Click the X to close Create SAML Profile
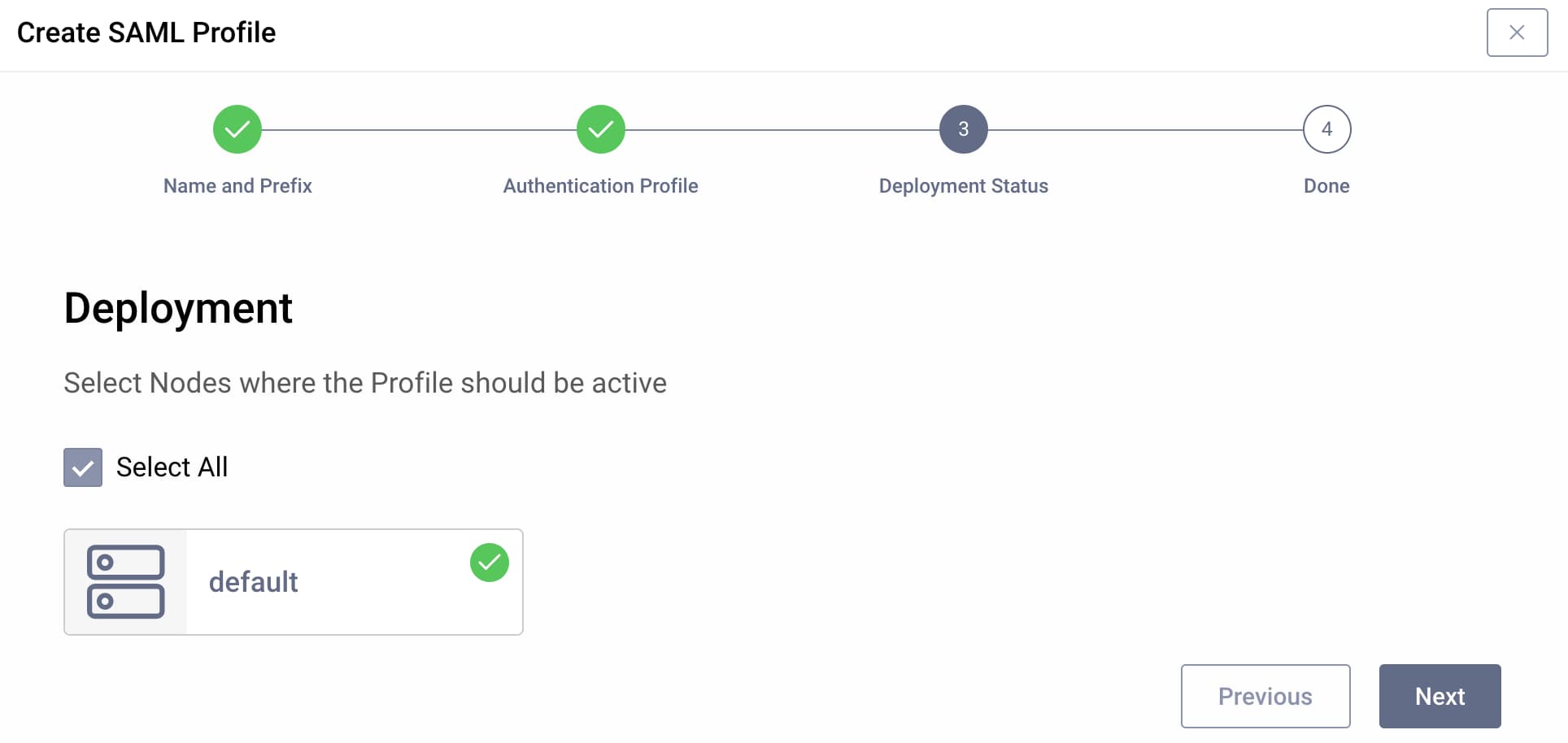The height and width of the screenshot is (743, 1568). [x=1518, y=33]
